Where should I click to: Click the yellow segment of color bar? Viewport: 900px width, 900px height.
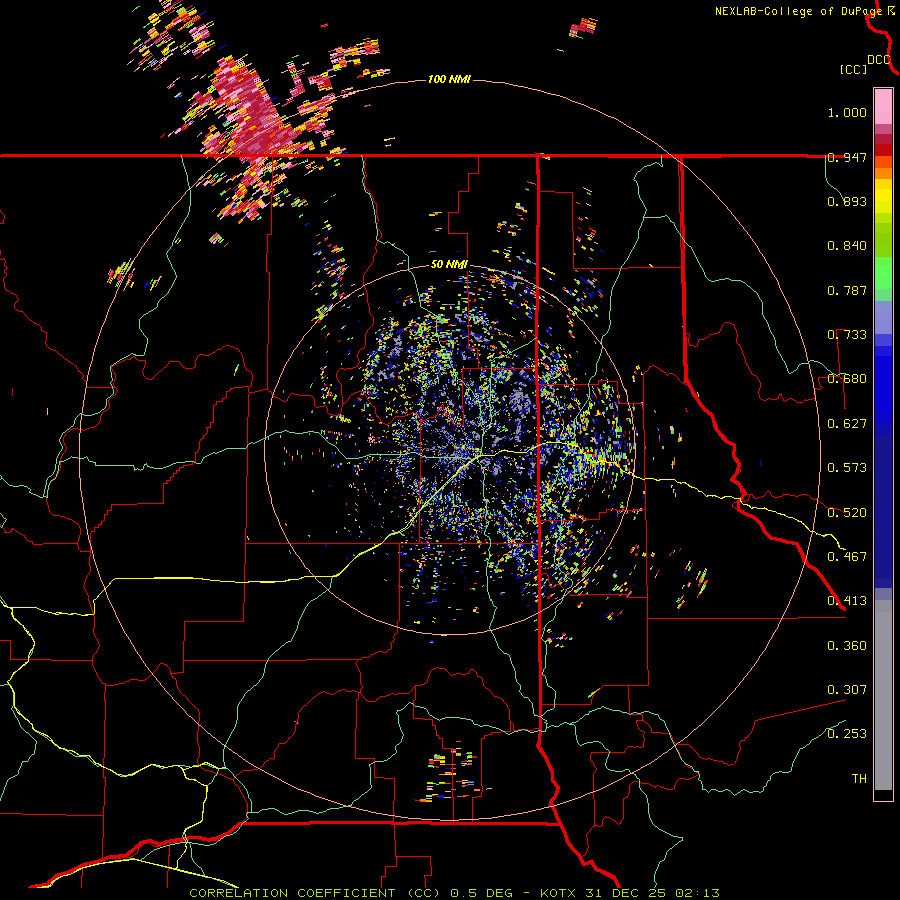coord(883,196)
